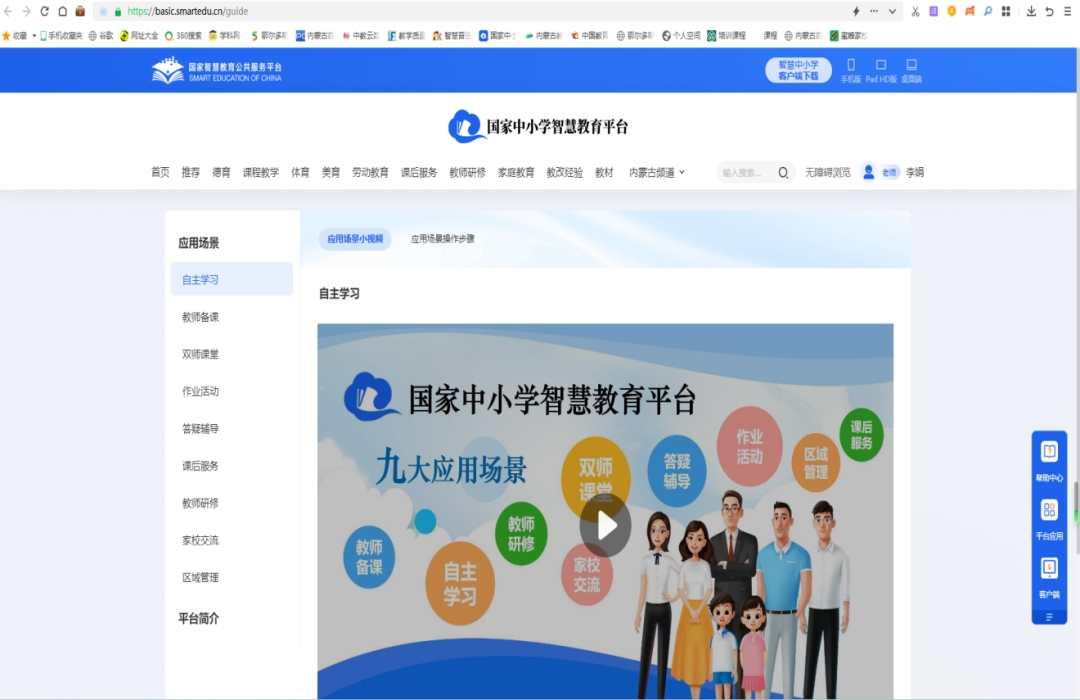Open the extensions grid icon
1080x700 pixels.
click(x=1006, y=11)
